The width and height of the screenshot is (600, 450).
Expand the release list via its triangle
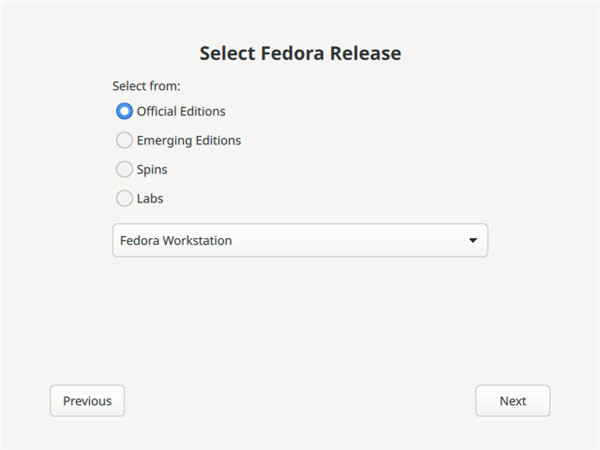tap(472, 241)
